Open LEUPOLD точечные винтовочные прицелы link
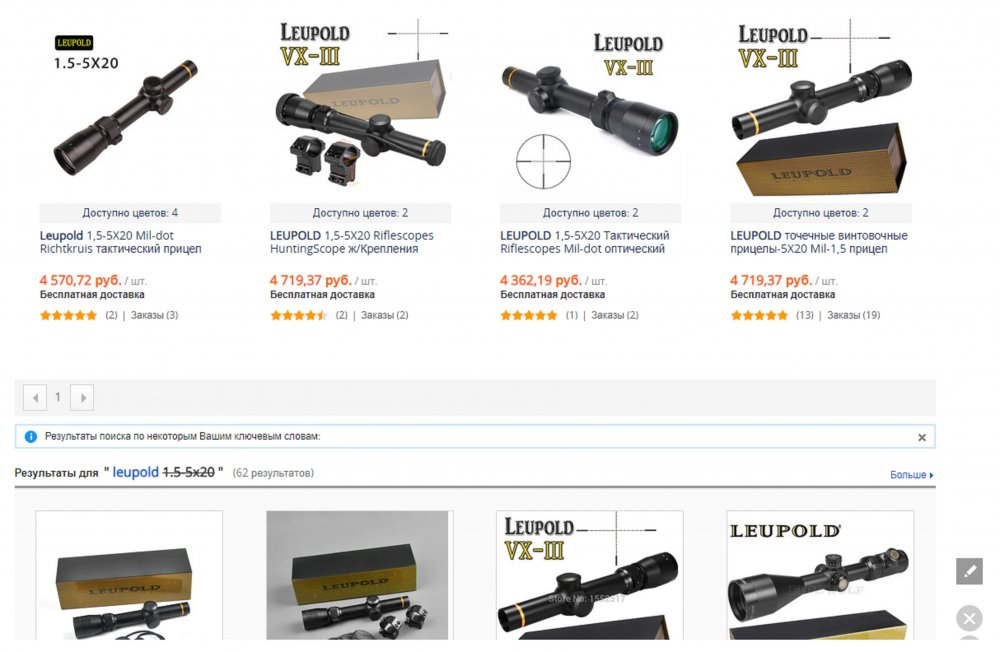The width and height of the screenshot is (1000, 652). point(819,242)
